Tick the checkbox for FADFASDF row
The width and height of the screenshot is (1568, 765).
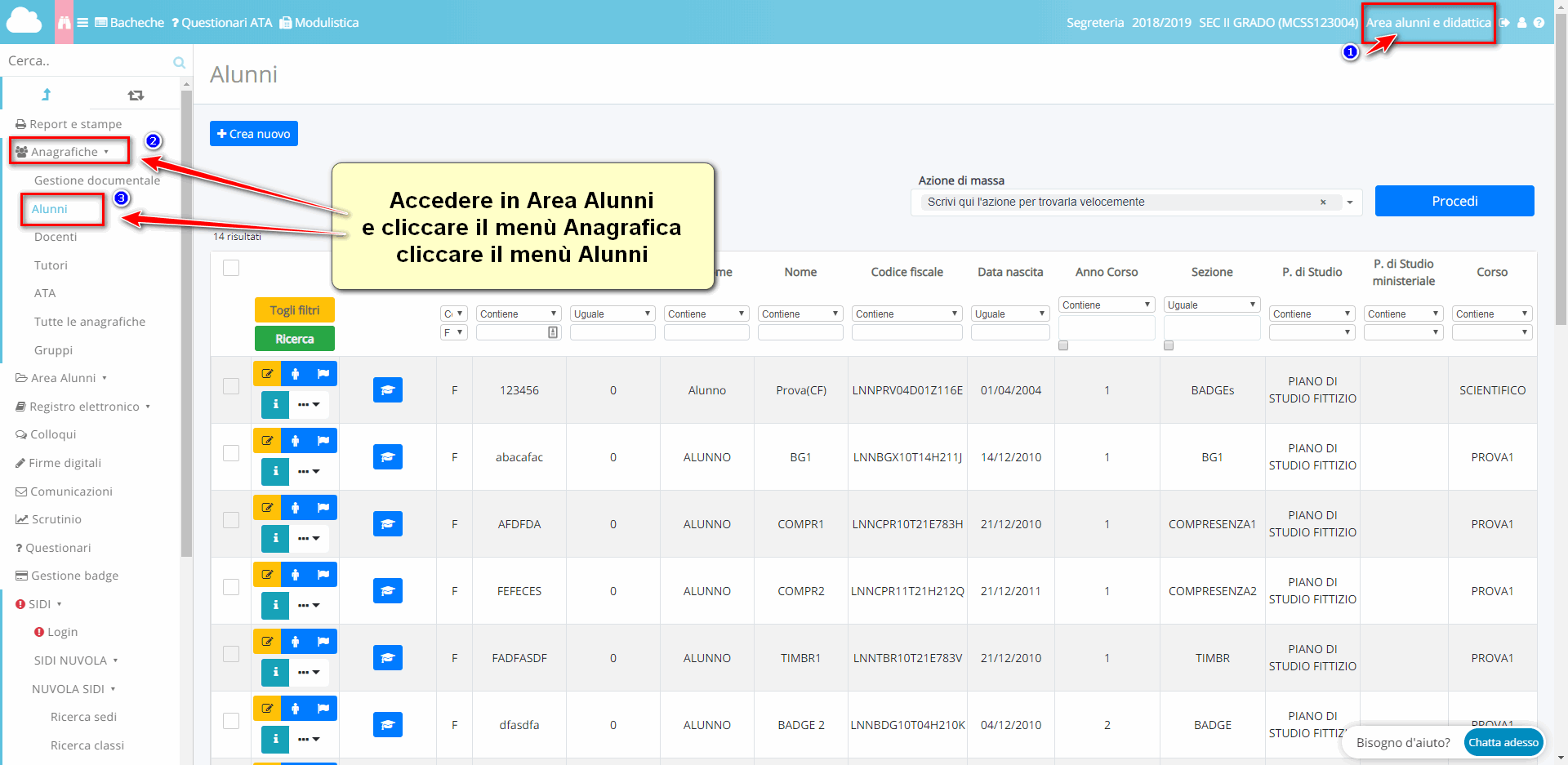[x=231, y=654]
